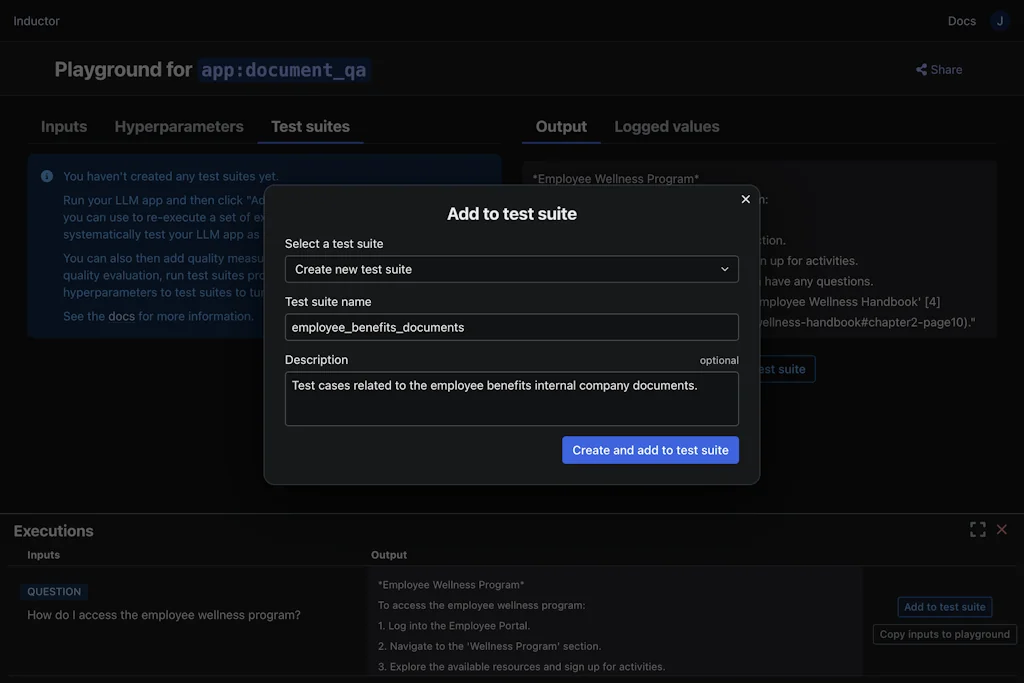Open the Output tab
Viewport: 1024px width, 683px height.
[560, 126]
